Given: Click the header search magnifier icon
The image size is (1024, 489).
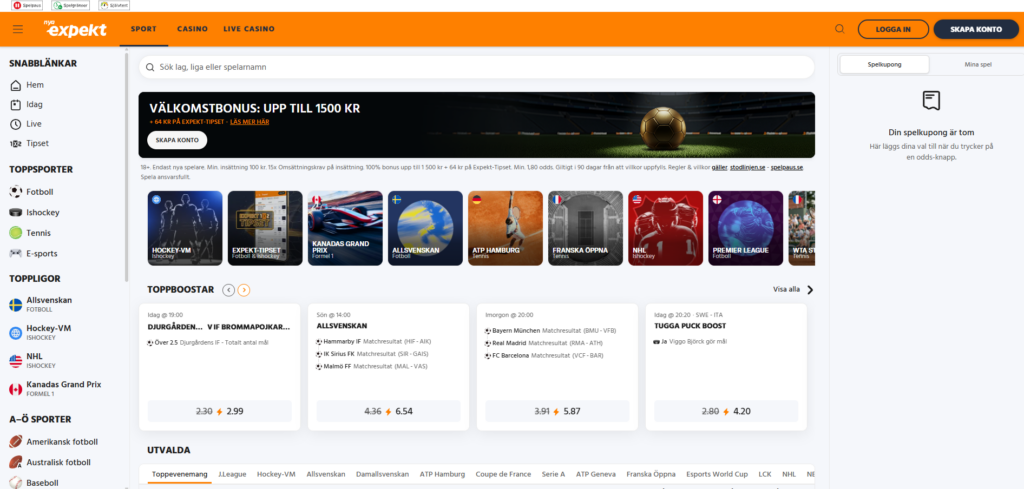Looking at the screenshot, I should click(840, 29).
